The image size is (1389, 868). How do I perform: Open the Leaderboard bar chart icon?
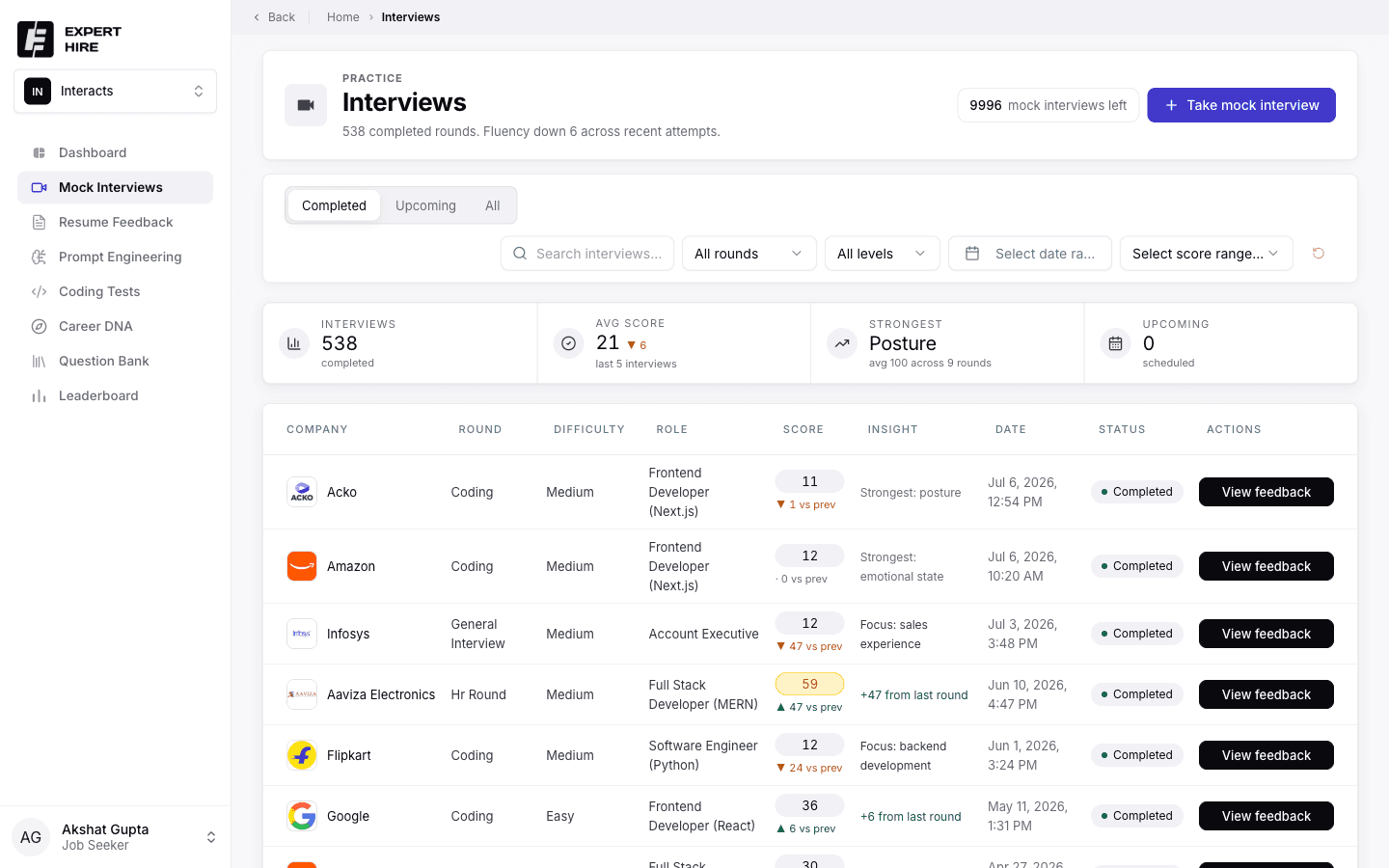pyautogui.click(x=40, y=395)
